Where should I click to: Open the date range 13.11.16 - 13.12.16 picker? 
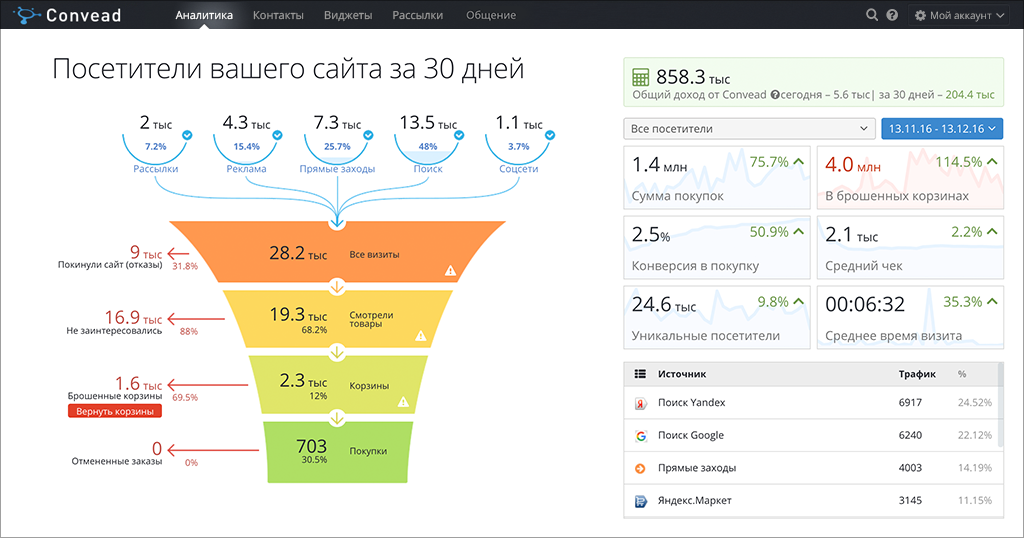[942, 129]
